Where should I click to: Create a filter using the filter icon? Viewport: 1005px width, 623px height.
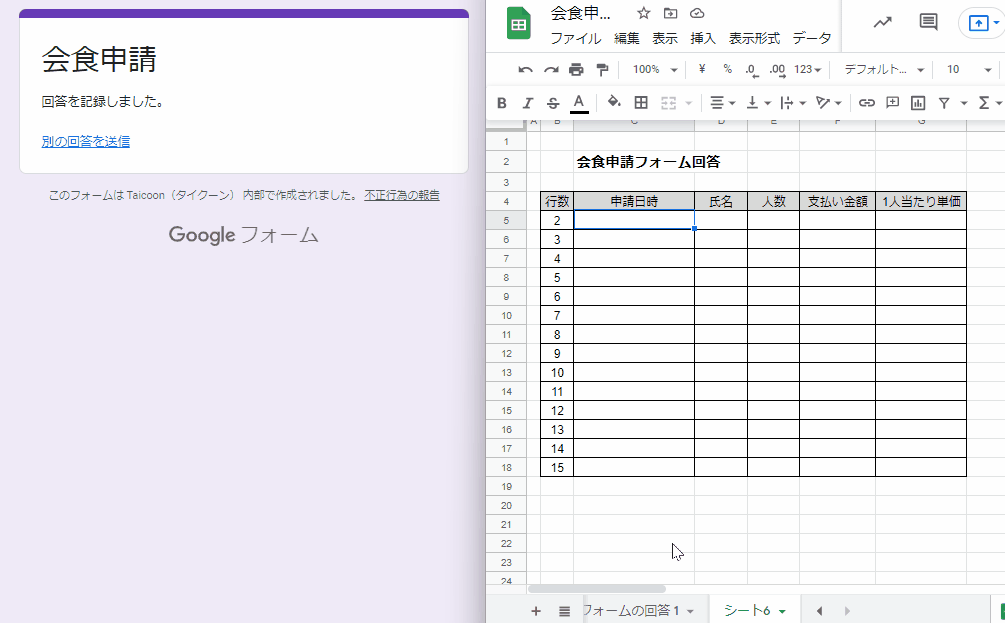(x=943, y=102)
